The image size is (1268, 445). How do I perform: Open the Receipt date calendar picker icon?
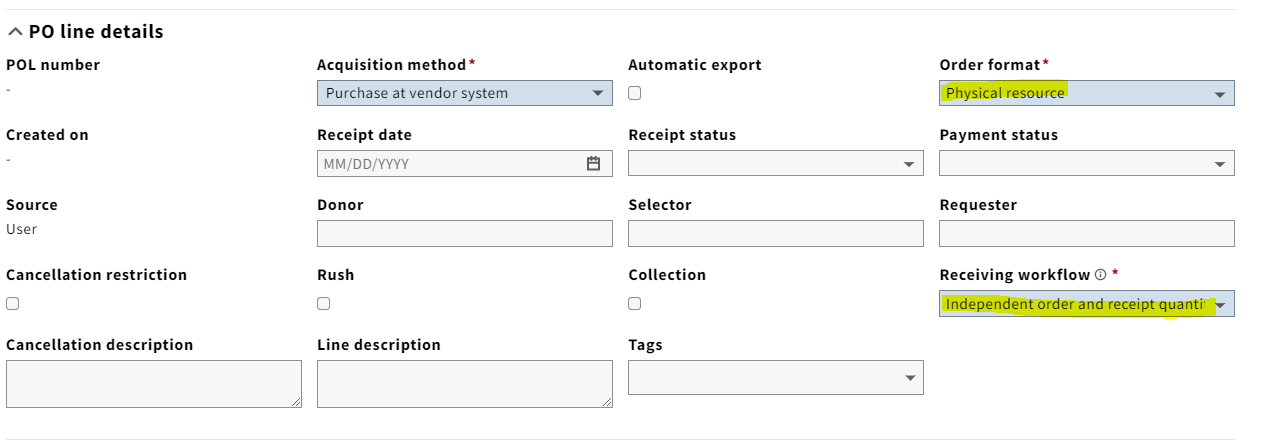tap(593, 163)
